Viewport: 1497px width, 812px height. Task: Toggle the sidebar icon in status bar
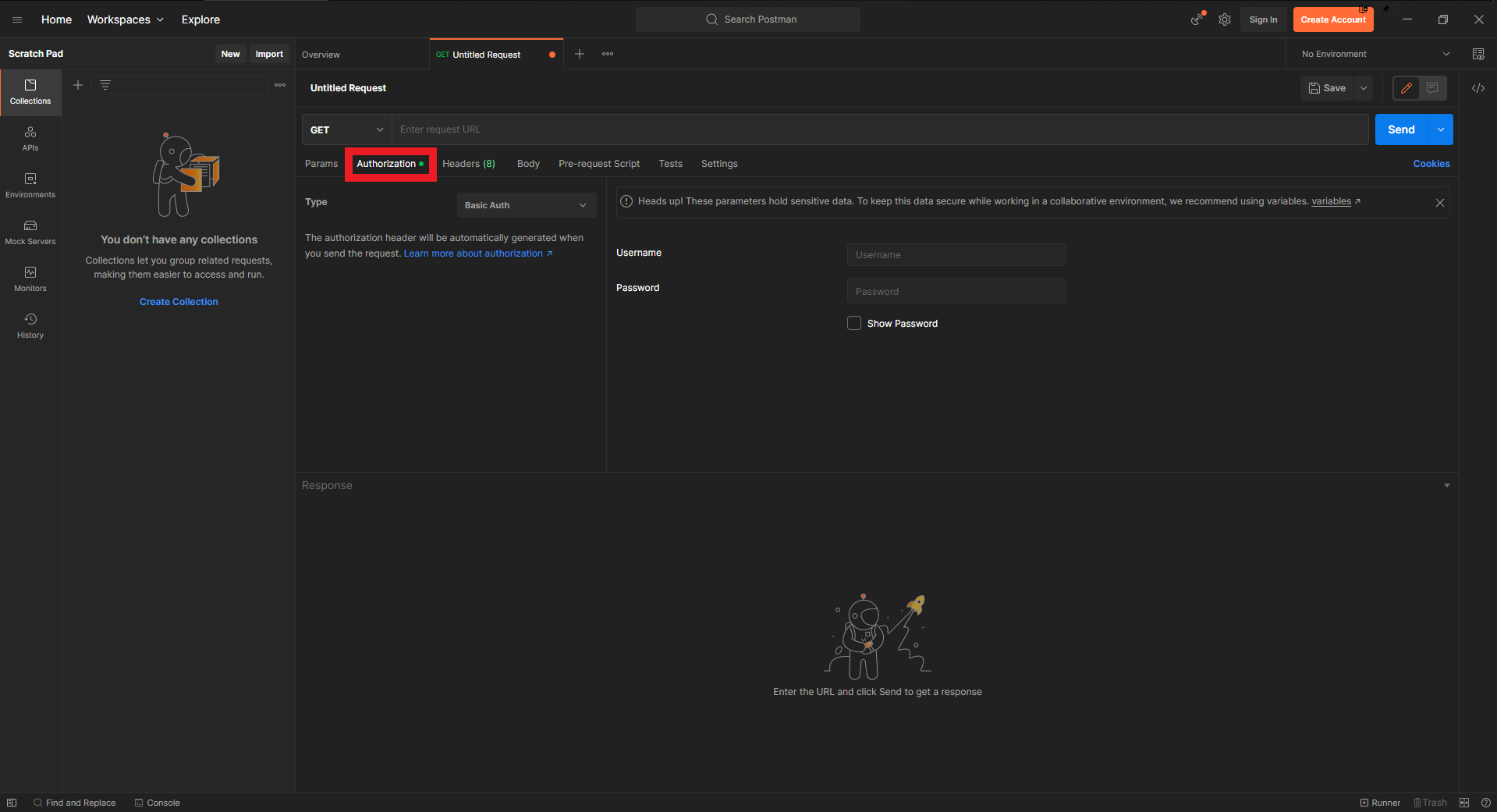[12, 803]
